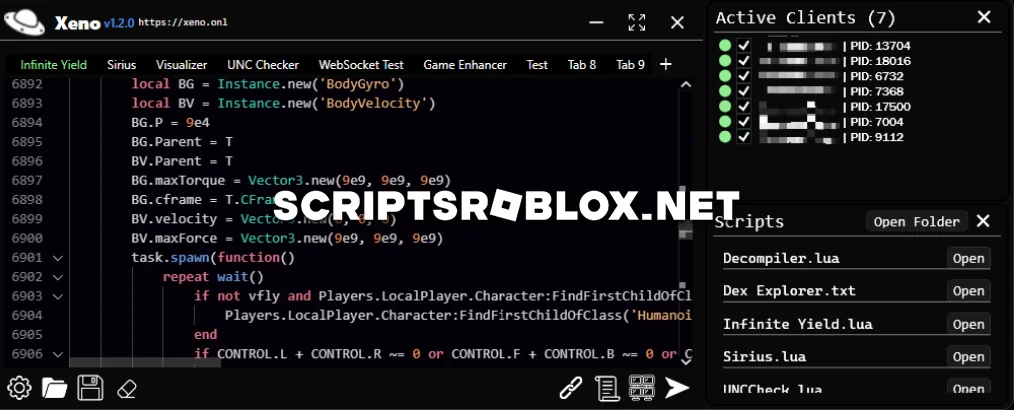
Task: Save script with floppy disk icon
Action: [x=90, y=388]
